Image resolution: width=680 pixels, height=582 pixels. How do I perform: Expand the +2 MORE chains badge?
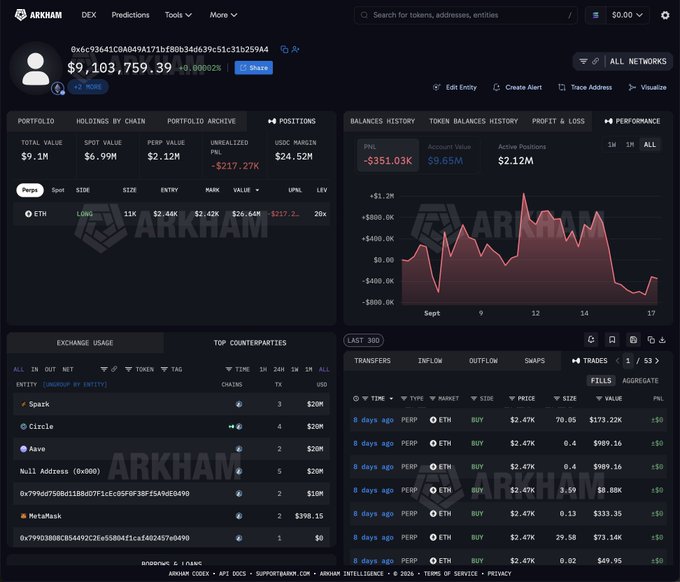click(x=88, y=87)
